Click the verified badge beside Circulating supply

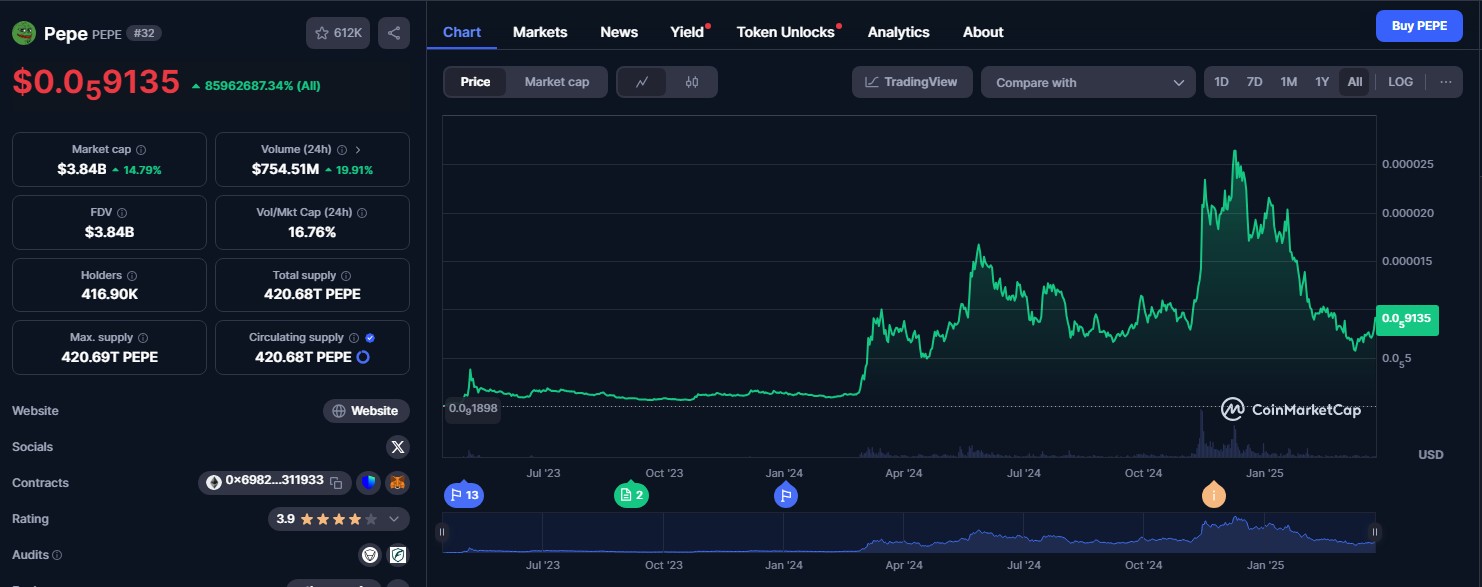(371, 338)
